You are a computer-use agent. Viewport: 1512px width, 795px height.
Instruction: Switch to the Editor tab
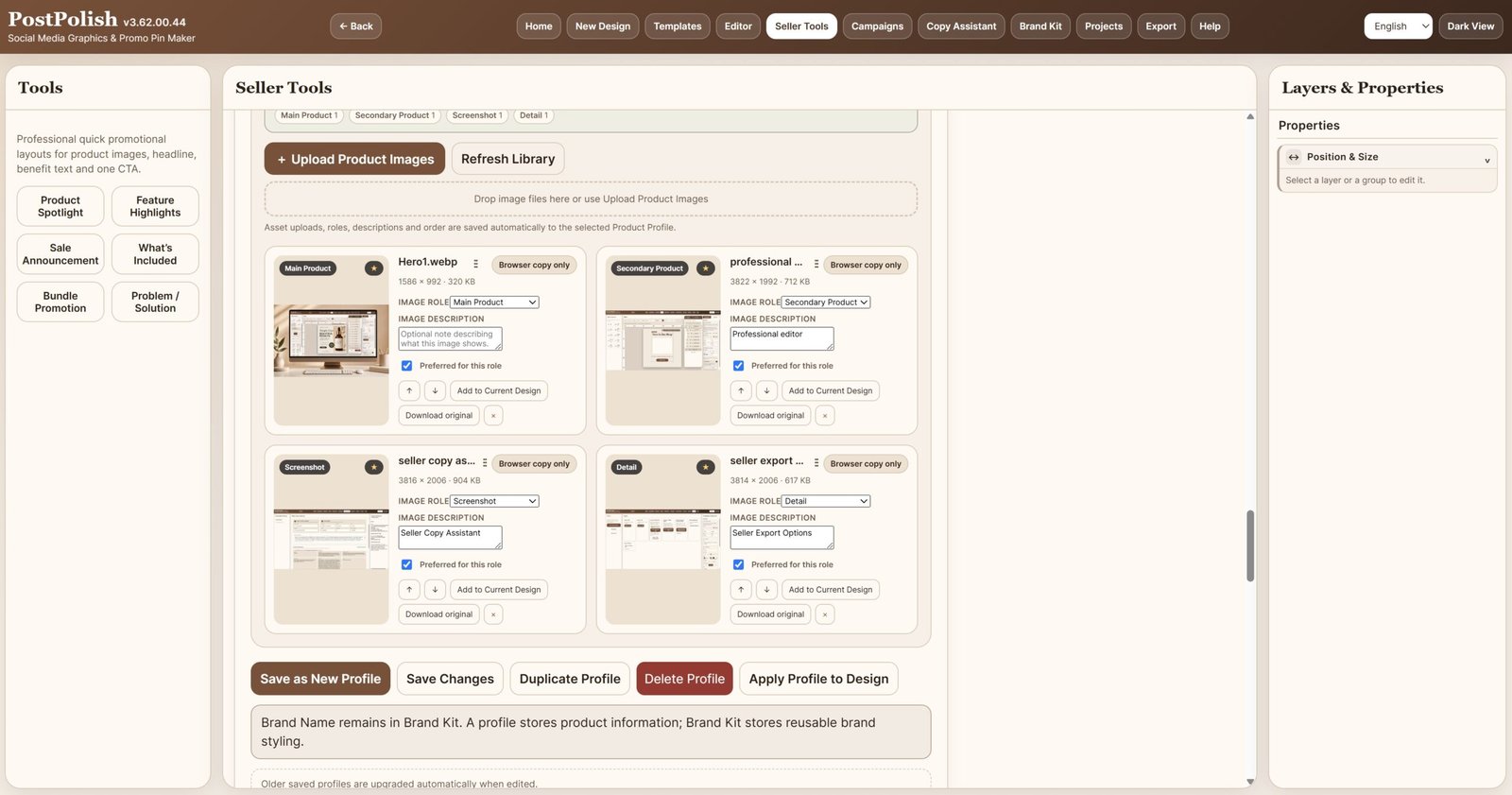pyautogui.click(x=738, y=26)
